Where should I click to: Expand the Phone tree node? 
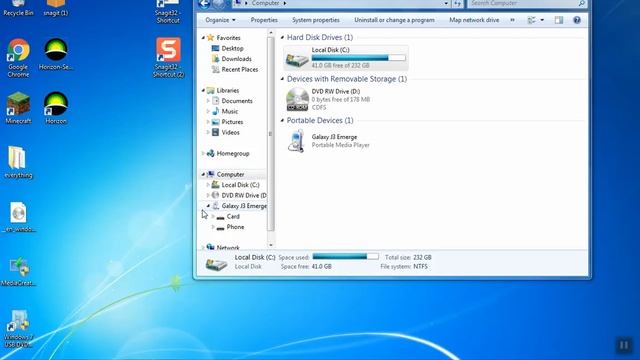coord(213,227)
